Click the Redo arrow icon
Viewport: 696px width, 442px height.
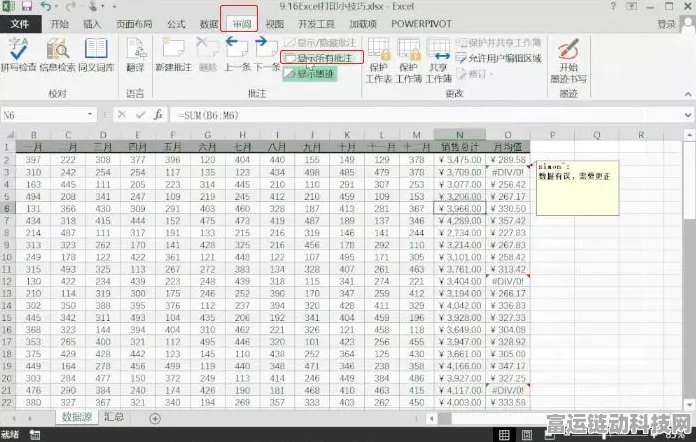coord(70,6)
